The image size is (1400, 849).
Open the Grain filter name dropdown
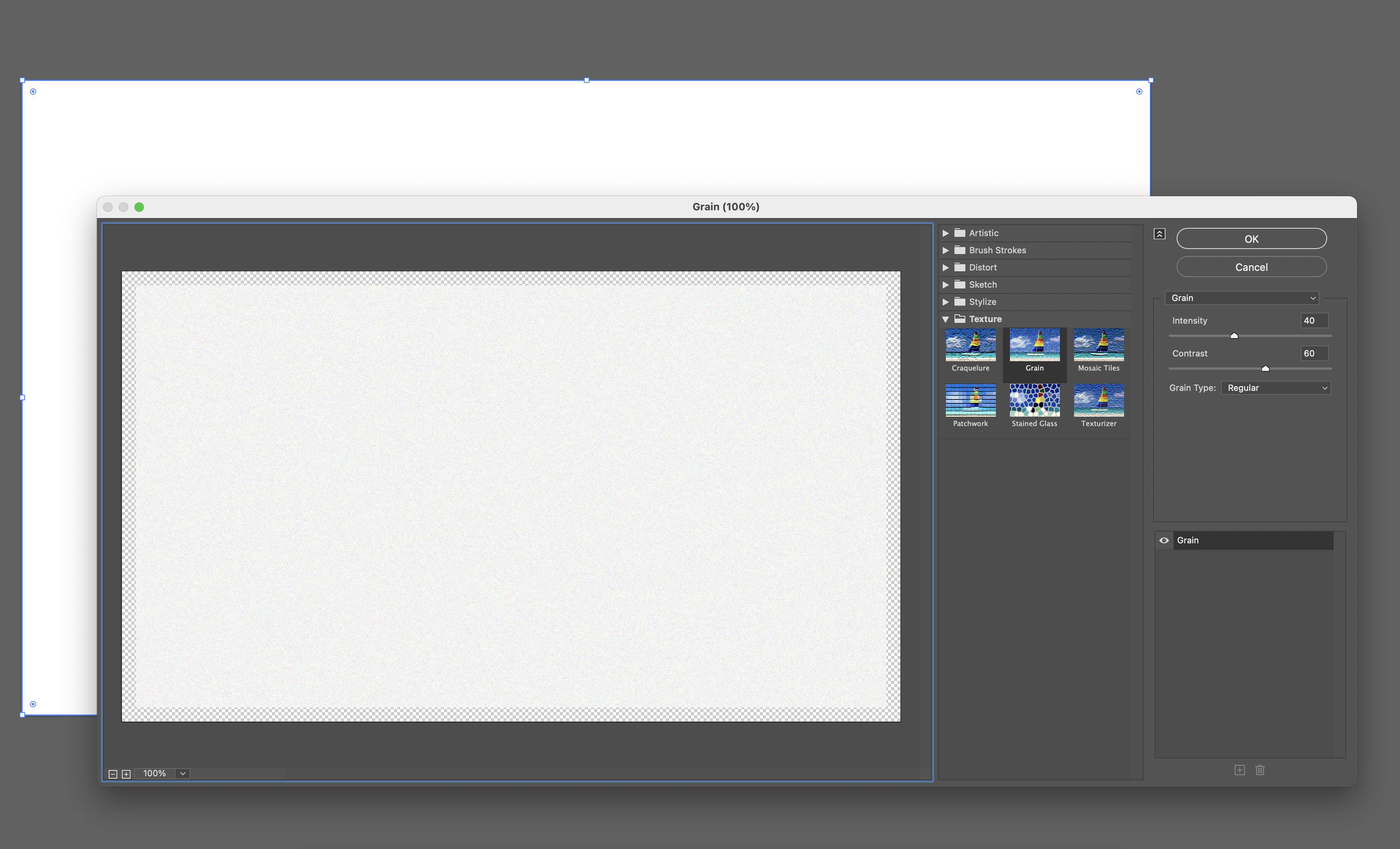[x=1241, y=298]
